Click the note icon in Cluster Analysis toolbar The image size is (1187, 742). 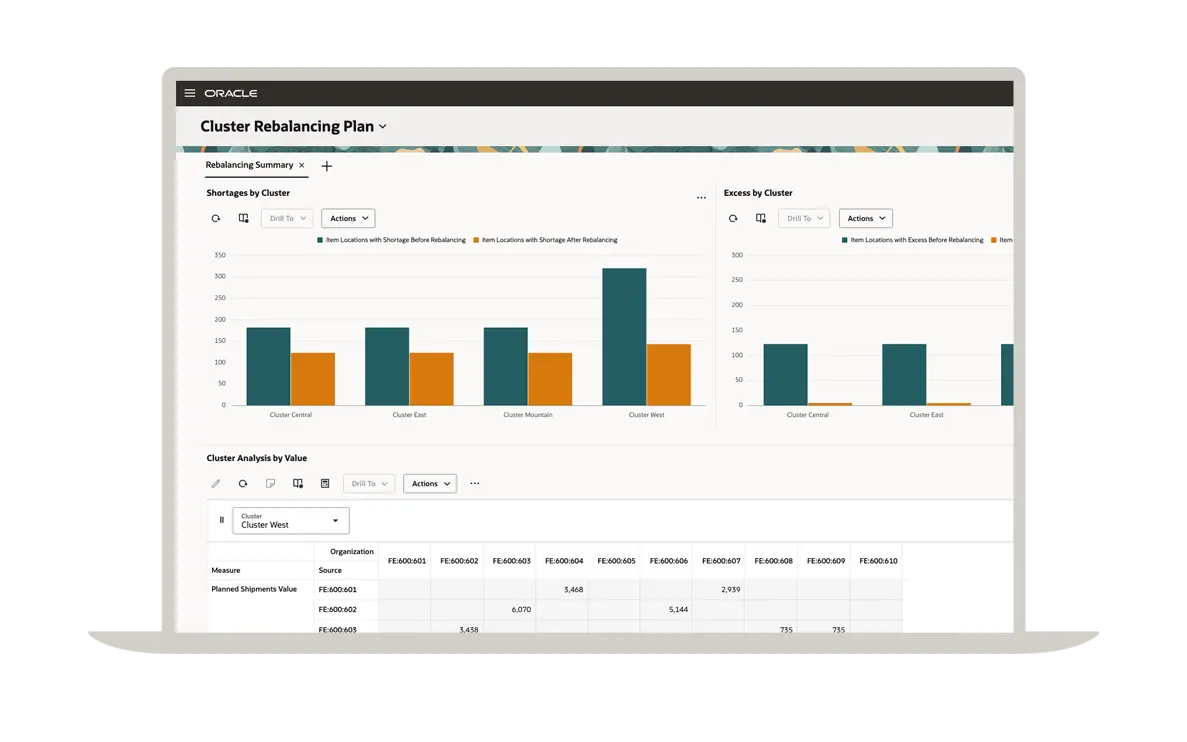270,484
